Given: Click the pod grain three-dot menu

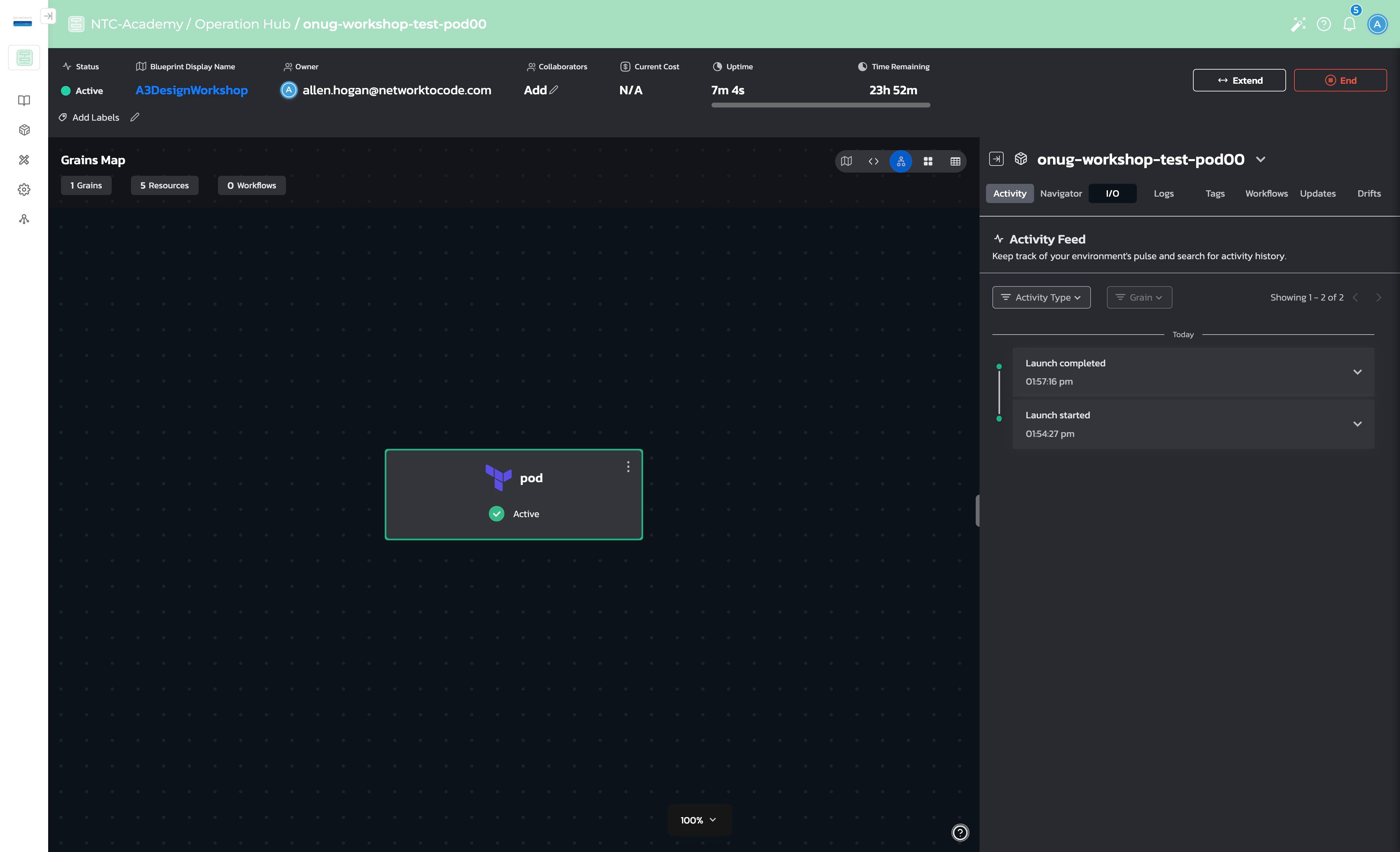Looking at the screenshot, I should tap(628, 466).
